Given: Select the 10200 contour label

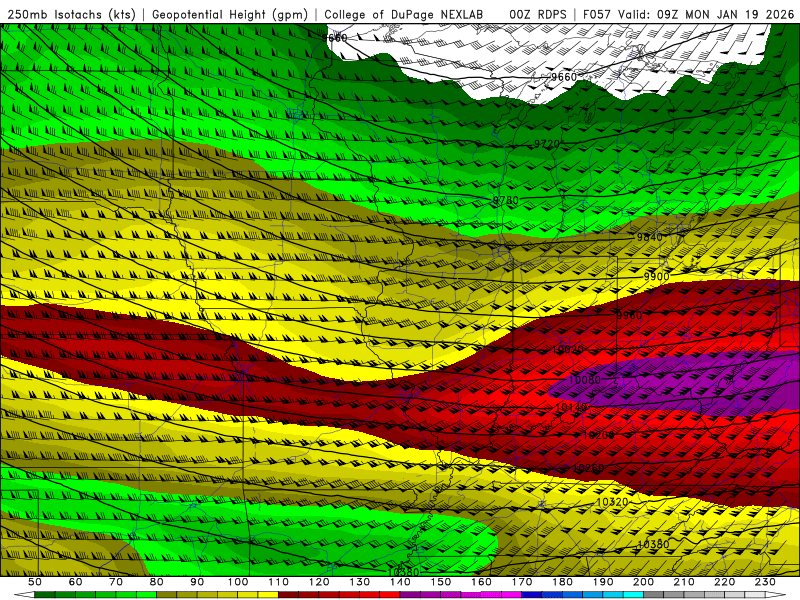Looking at the screenshot, I should coord(598,435).
